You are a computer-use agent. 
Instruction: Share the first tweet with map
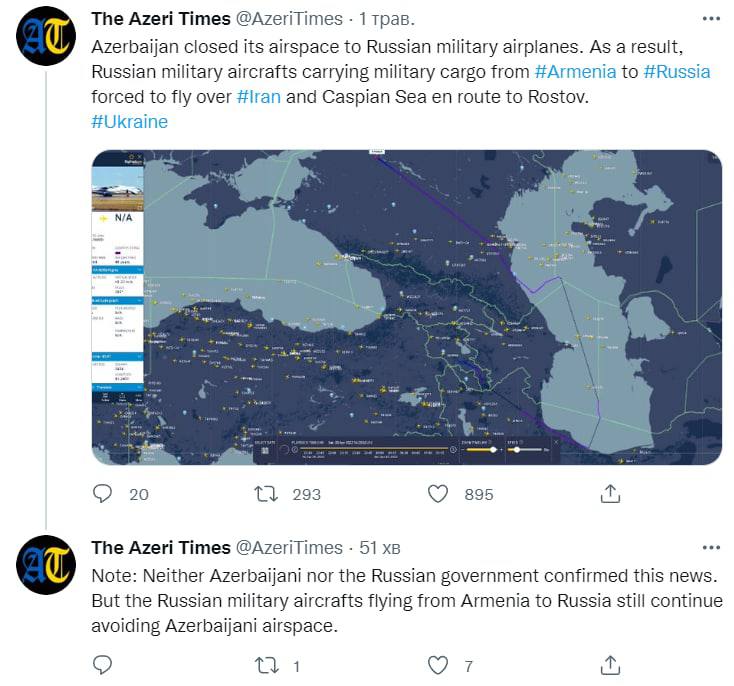tap(609, 493)
